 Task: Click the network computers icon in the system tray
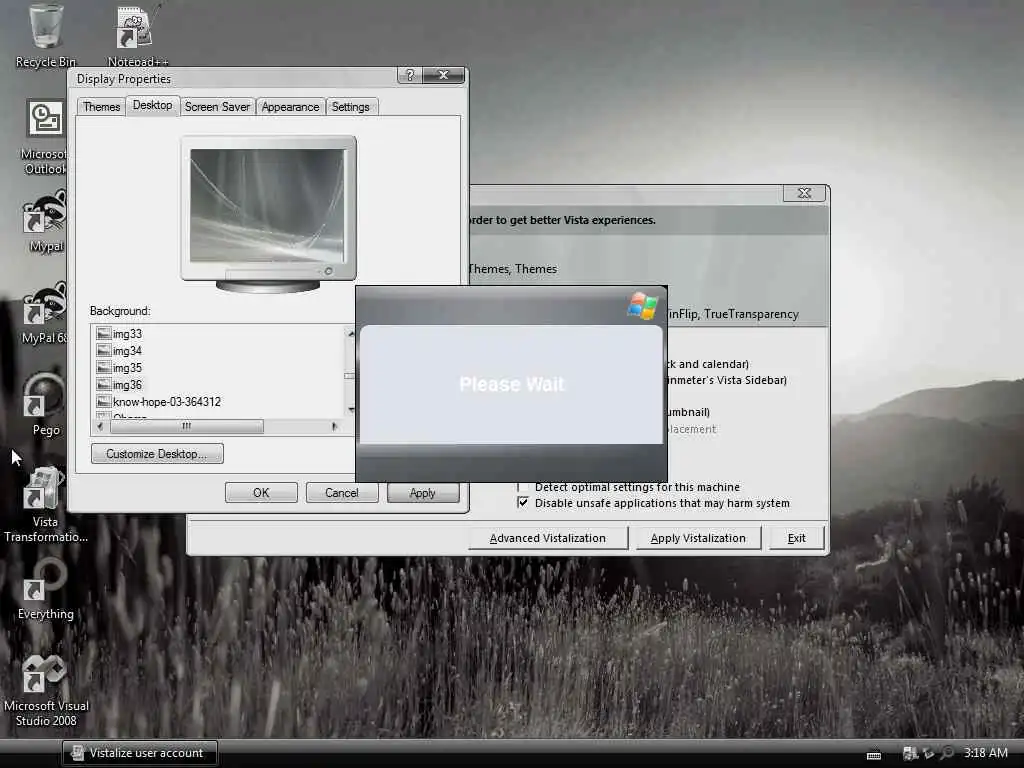(x=910, y=753)
